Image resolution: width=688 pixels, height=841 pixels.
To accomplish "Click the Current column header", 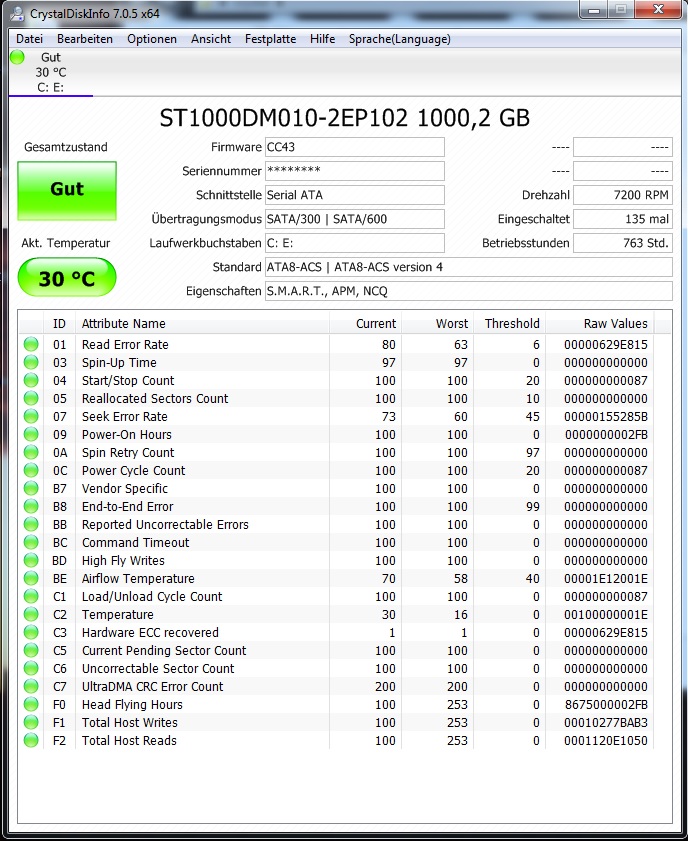I will tap(365, 323).
